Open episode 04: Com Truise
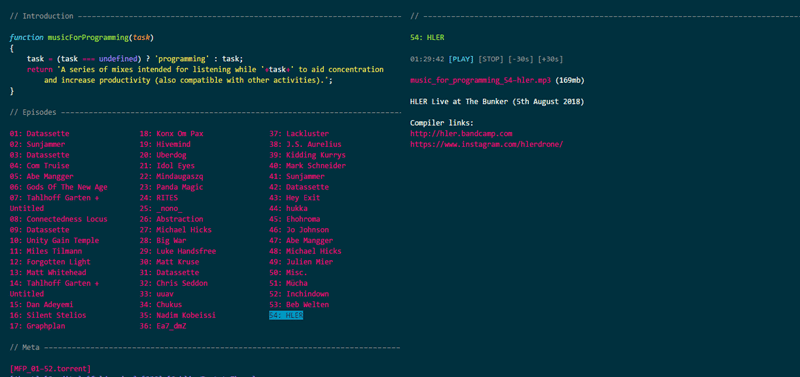 pos(39,166)
